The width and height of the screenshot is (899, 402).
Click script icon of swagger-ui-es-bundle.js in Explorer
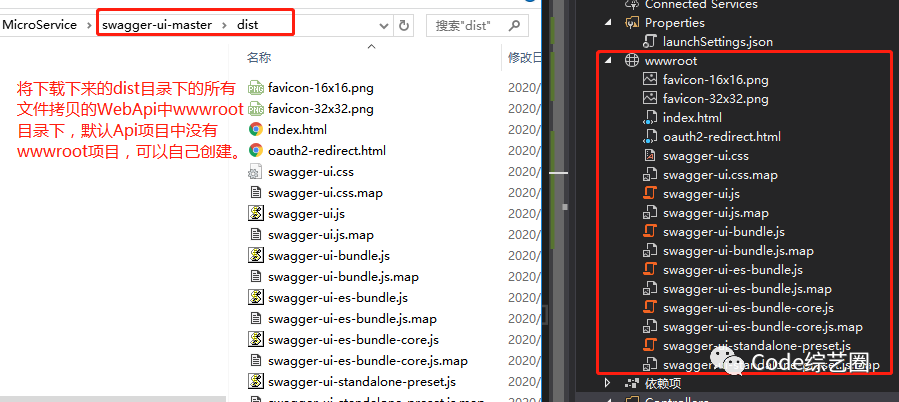click(x=256, y=298)
